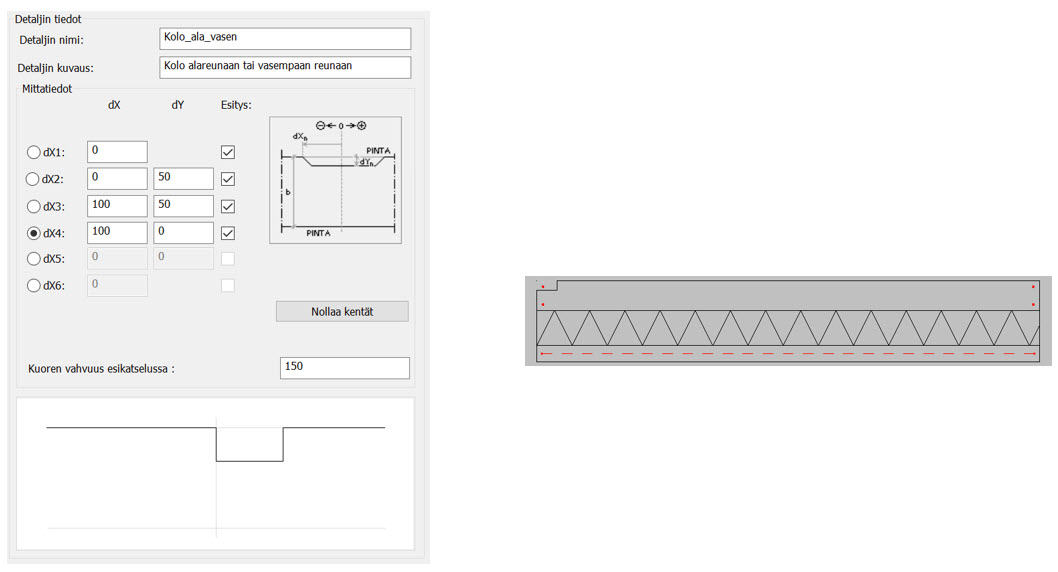Screen dimensions: 1058x572
Task: Select the dX2 radio button
Action: (x=34, y=179)
